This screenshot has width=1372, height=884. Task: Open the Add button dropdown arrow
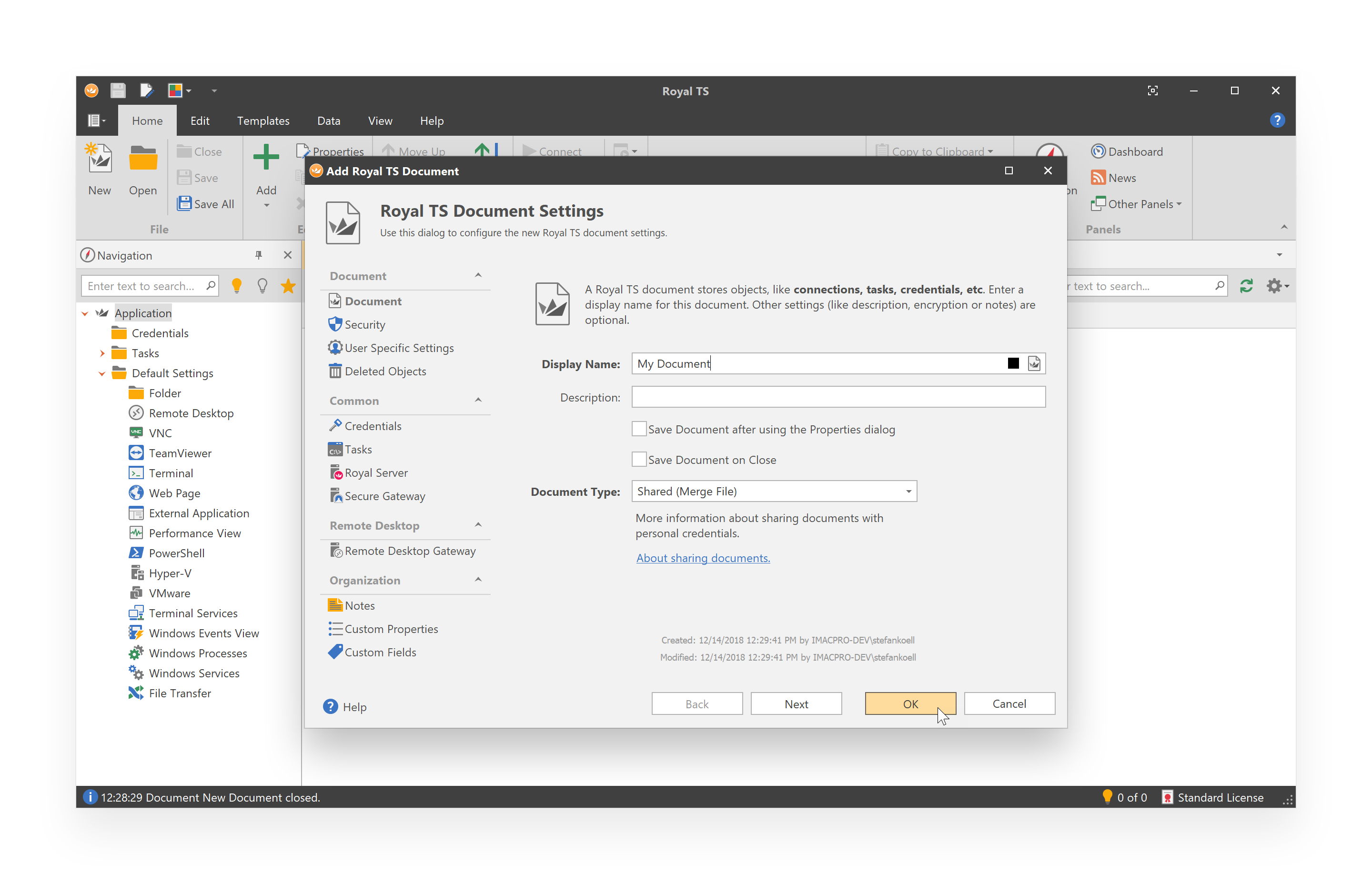pos(266,205)
